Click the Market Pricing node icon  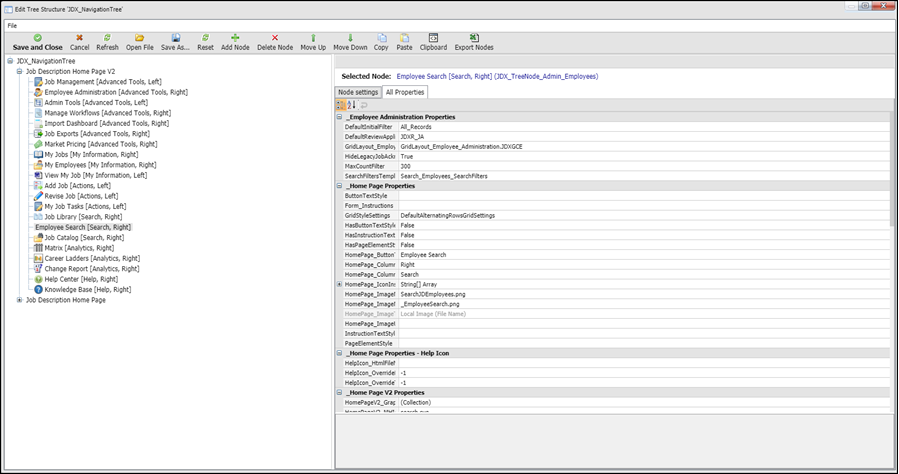coord(38,144)
